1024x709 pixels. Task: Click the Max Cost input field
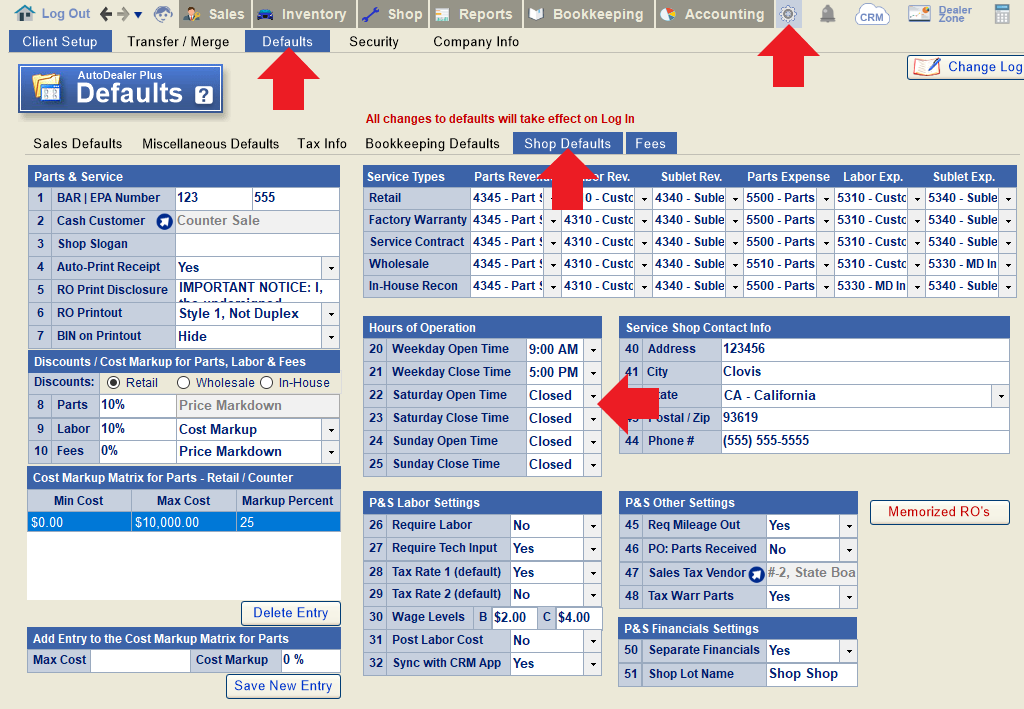pyautogui.click(x=140, y=661)
